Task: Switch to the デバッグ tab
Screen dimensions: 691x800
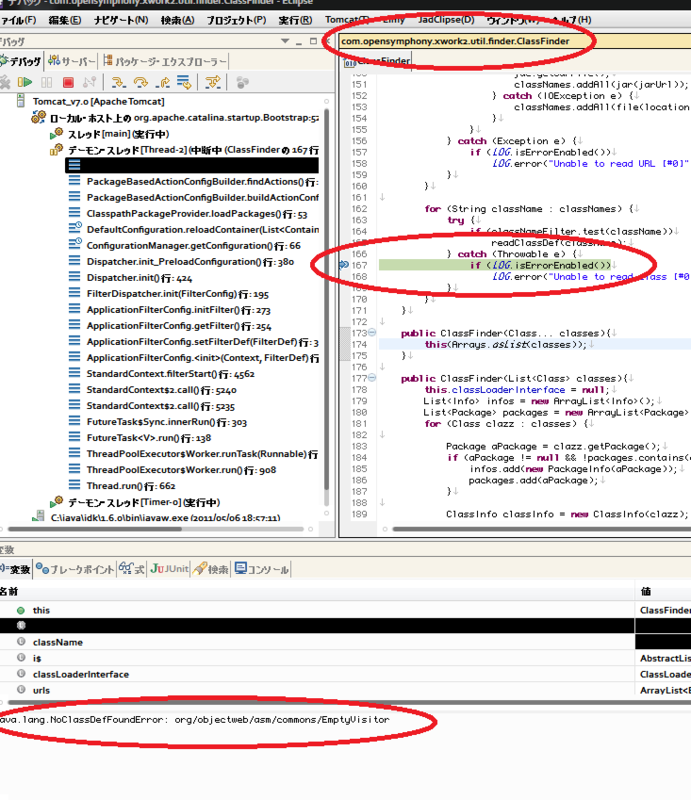Action: (x=21, y=62)
